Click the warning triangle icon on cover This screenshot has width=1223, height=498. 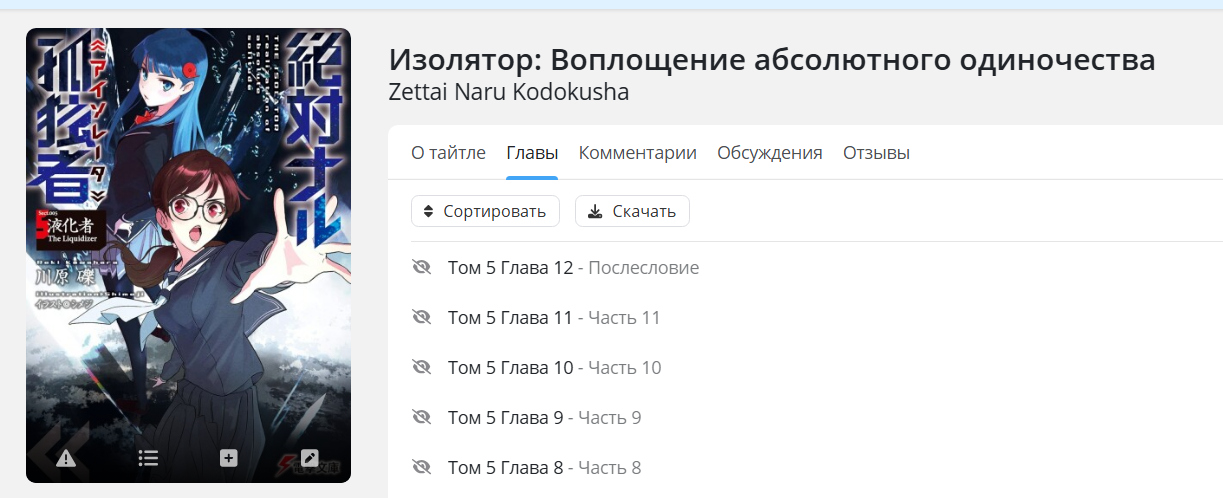(66, 458)
